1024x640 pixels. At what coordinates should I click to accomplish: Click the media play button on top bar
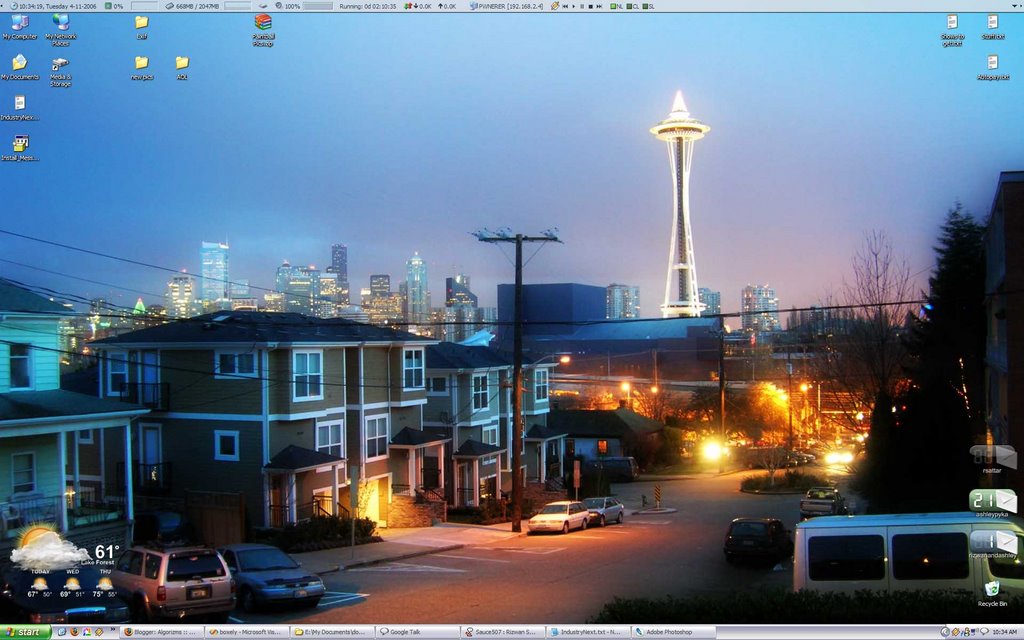[x=574, y=7]
